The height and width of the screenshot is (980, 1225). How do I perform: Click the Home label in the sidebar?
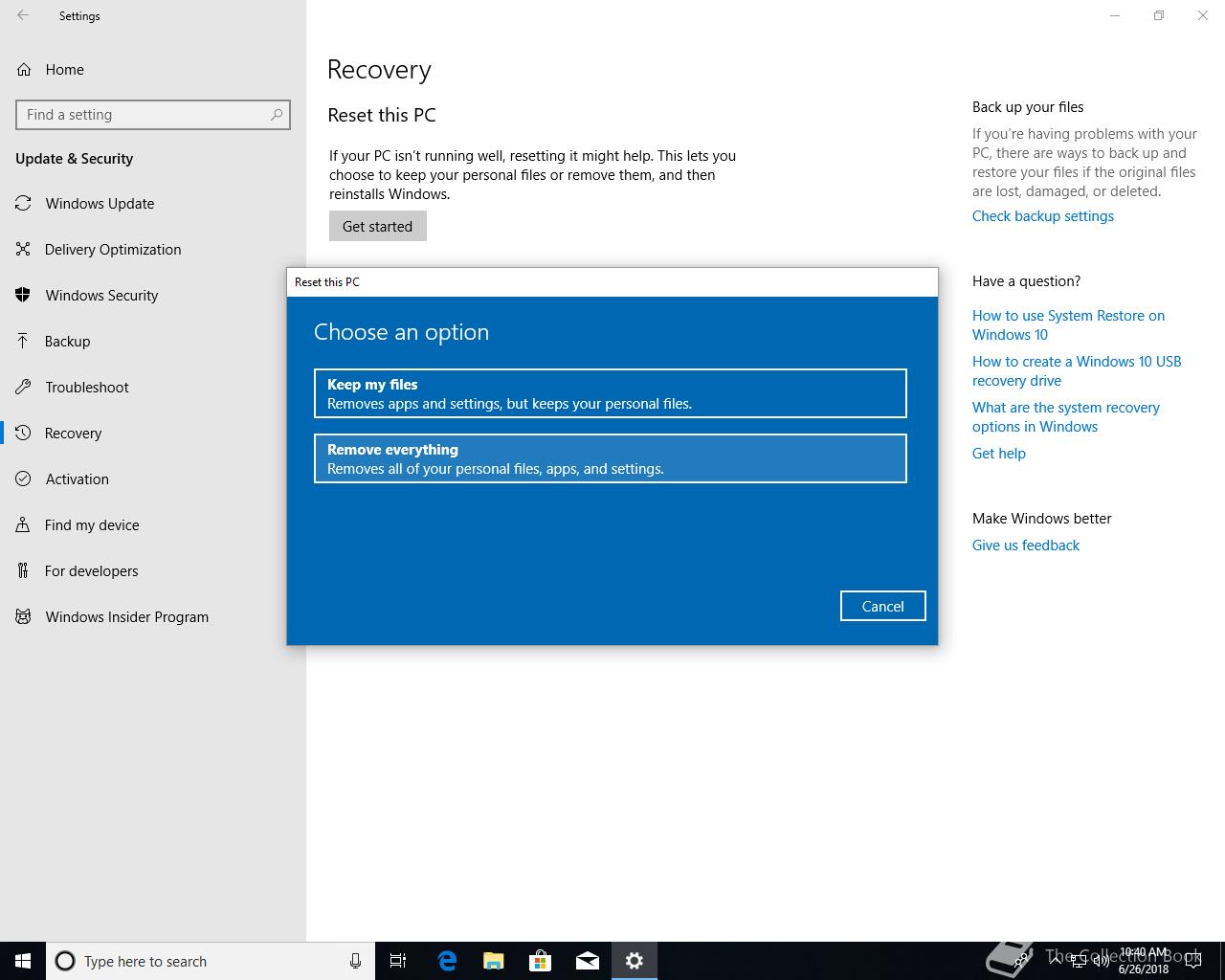(x=64, y=69)
